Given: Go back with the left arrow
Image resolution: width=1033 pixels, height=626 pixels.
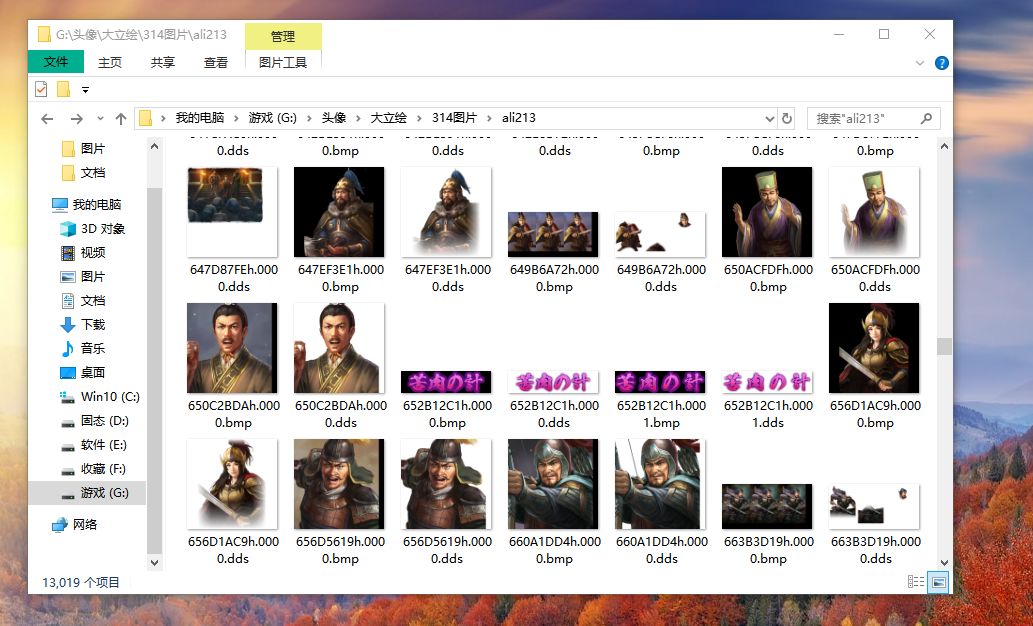Looking at the screenshot, I should click(x=47, y=119).
